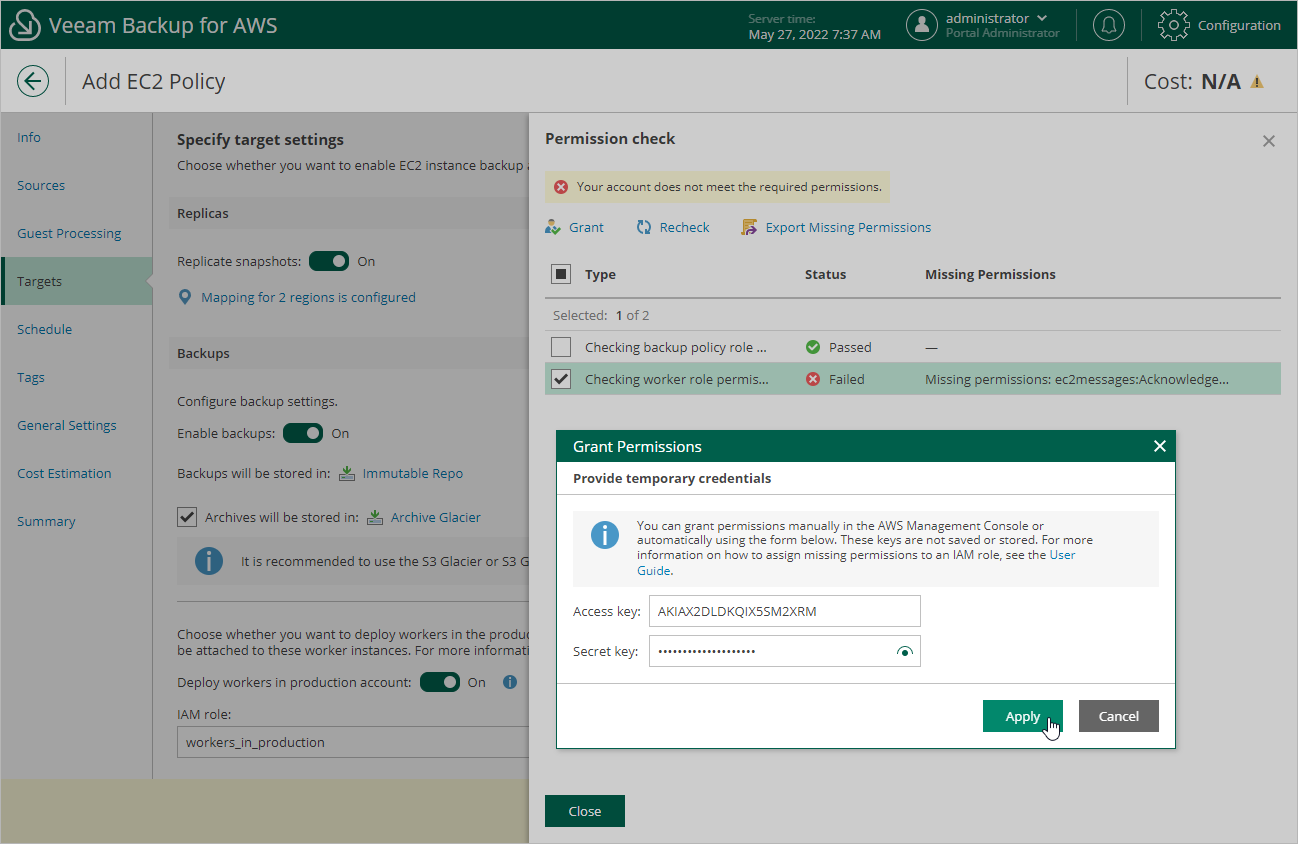Cancel the Grant Permissions dialog
Image resolution: width=1298 pixels, height=844 pixels.
(x=1119, y=716)
